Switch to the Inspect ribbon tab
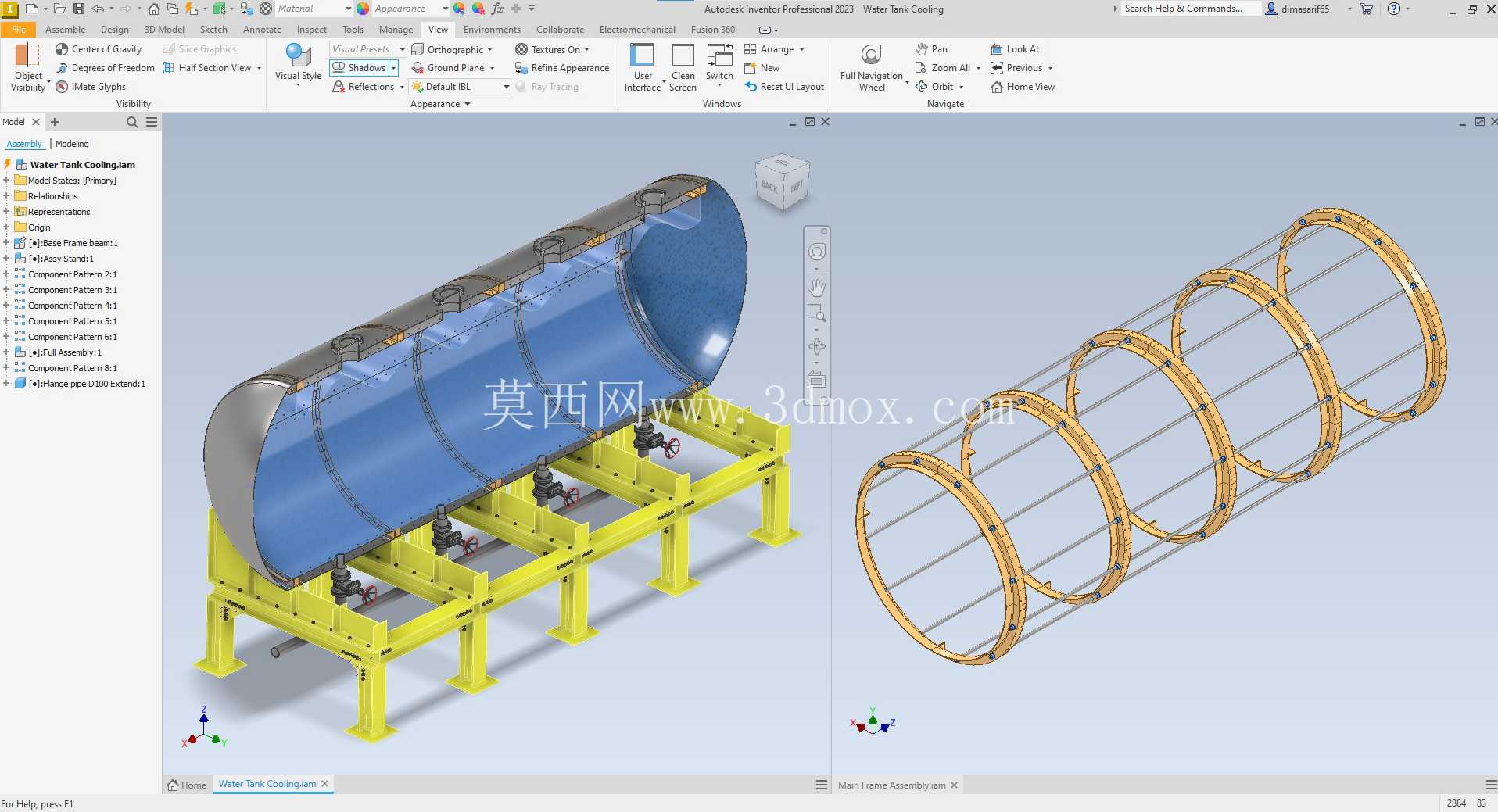This screenshot has width=1498, height=812. [311, 29]
